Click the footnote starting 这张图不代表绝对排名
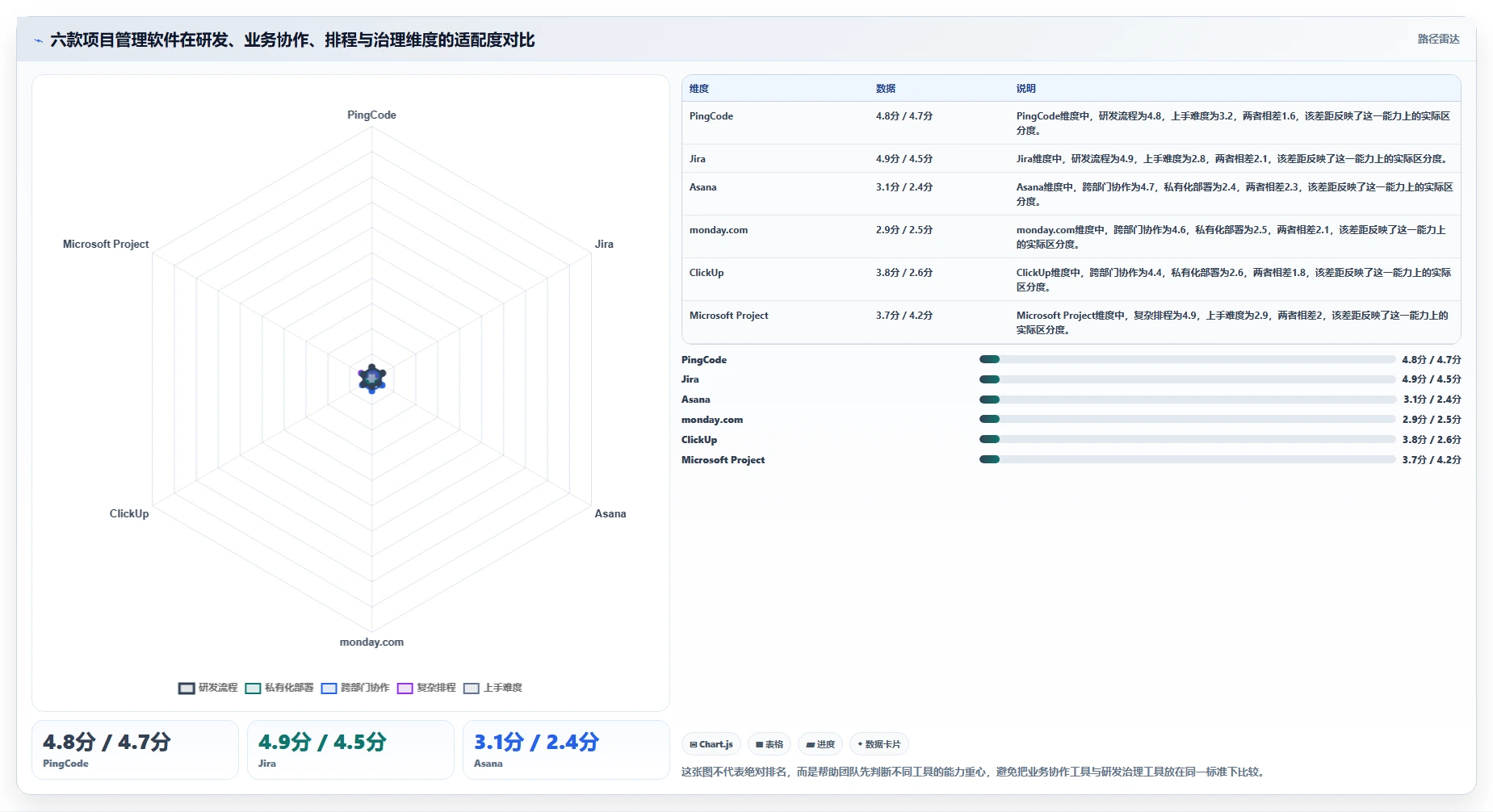This screenshot has width=1493, height=812. coord(972,772)
